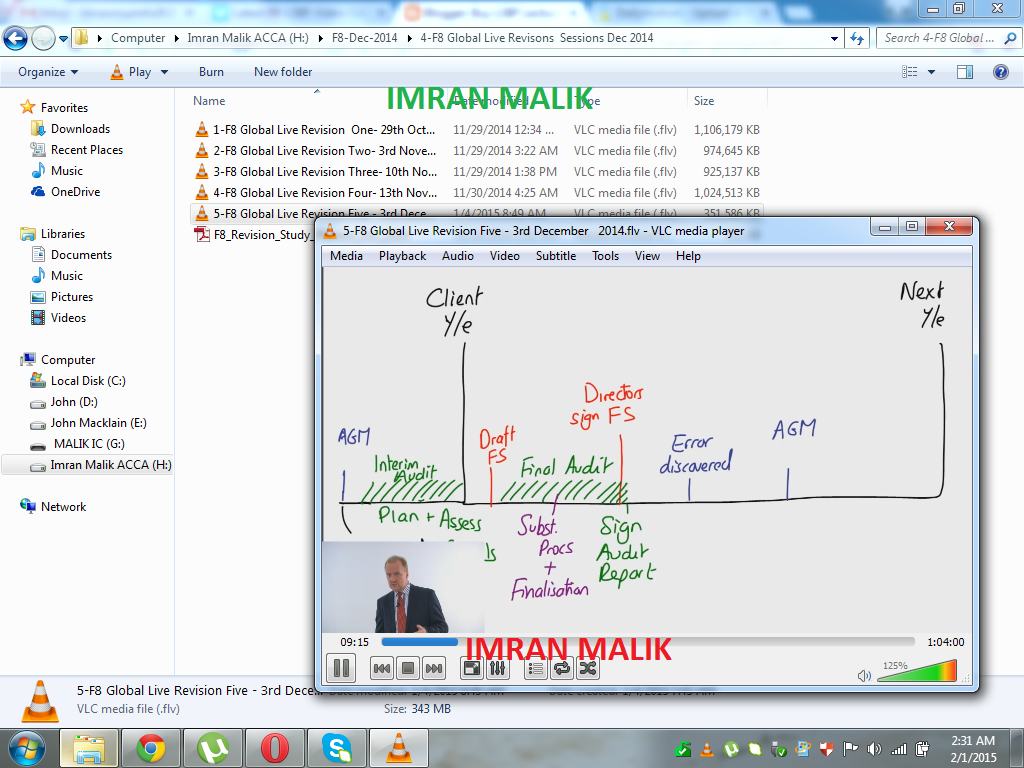Click Burn in Explorer toolbar
Image resolution: width=1024 pixels, height=768 pixels.
click(211, 72)
